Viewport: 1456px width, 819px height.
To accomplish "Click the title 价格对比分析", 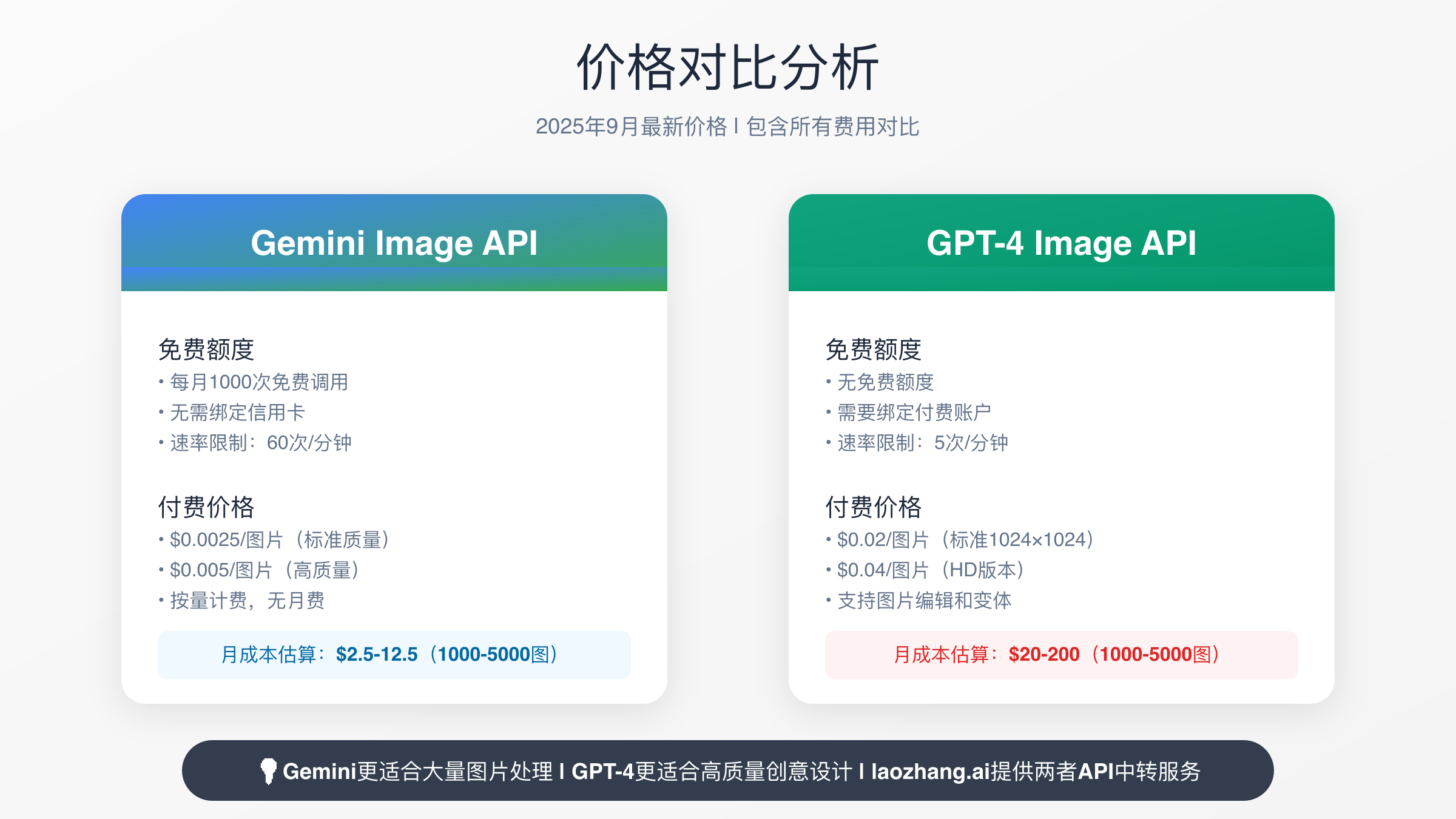I will 728,67.
